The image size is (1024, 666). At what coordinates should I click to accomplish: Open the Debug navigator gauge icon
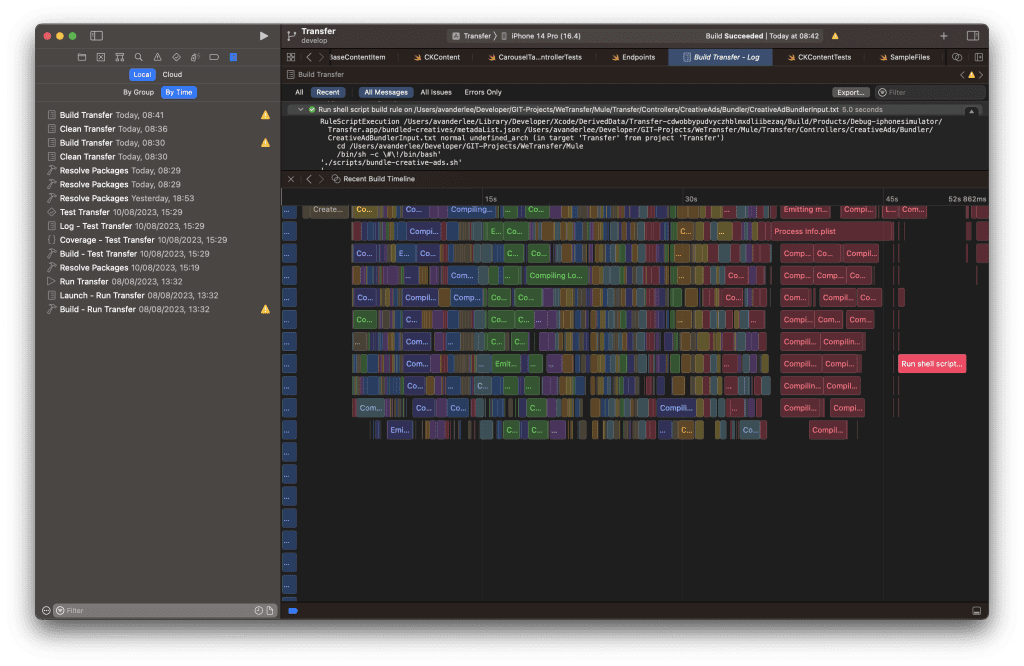[194, 57]
